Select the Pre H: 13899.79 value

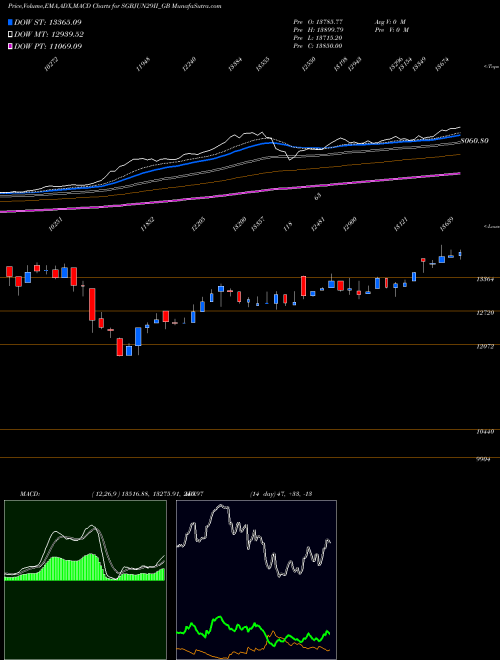coord(318,30)
